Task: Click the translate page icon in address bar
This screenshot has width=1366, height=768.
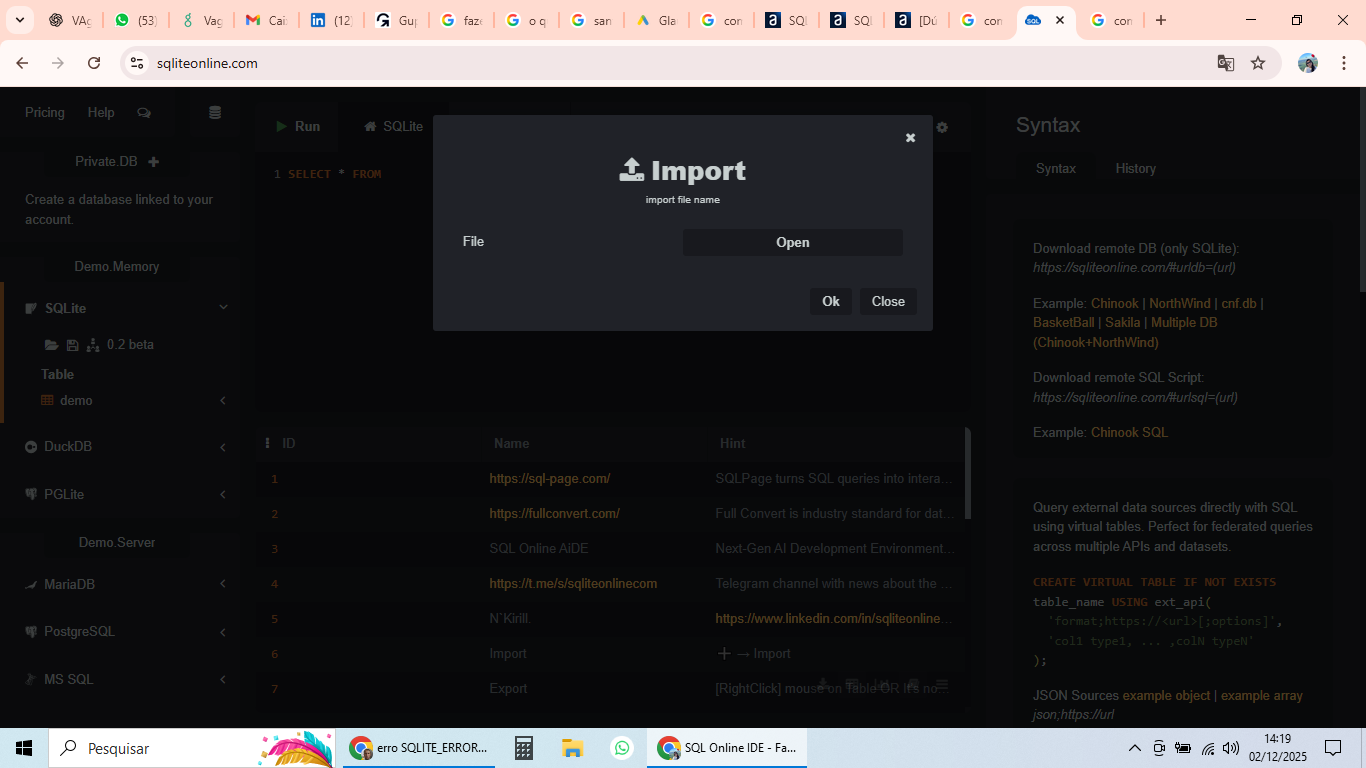Action: (1226, 63)
